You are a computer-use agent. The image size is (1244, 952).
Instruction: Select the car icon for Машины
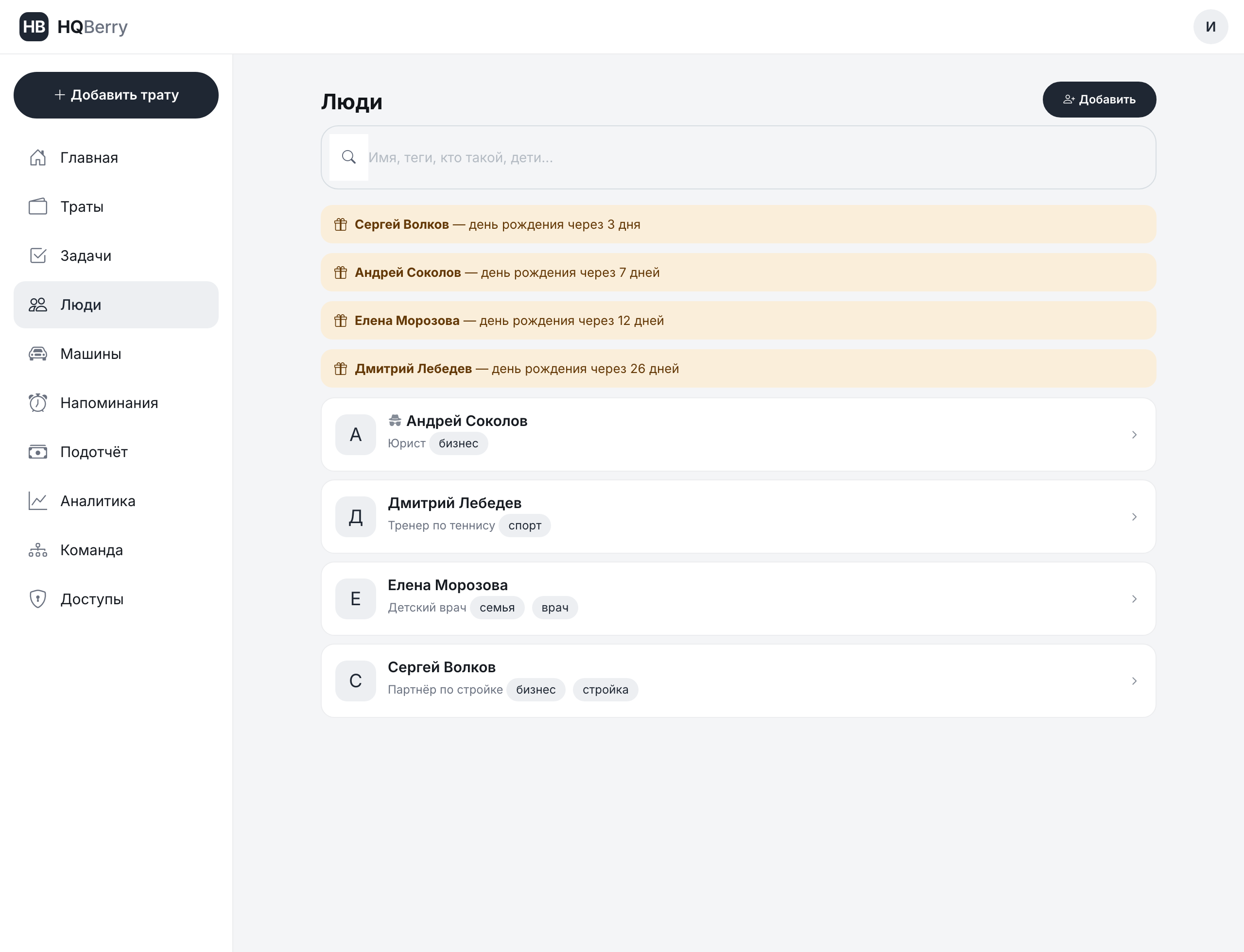(x=38, y=354)
